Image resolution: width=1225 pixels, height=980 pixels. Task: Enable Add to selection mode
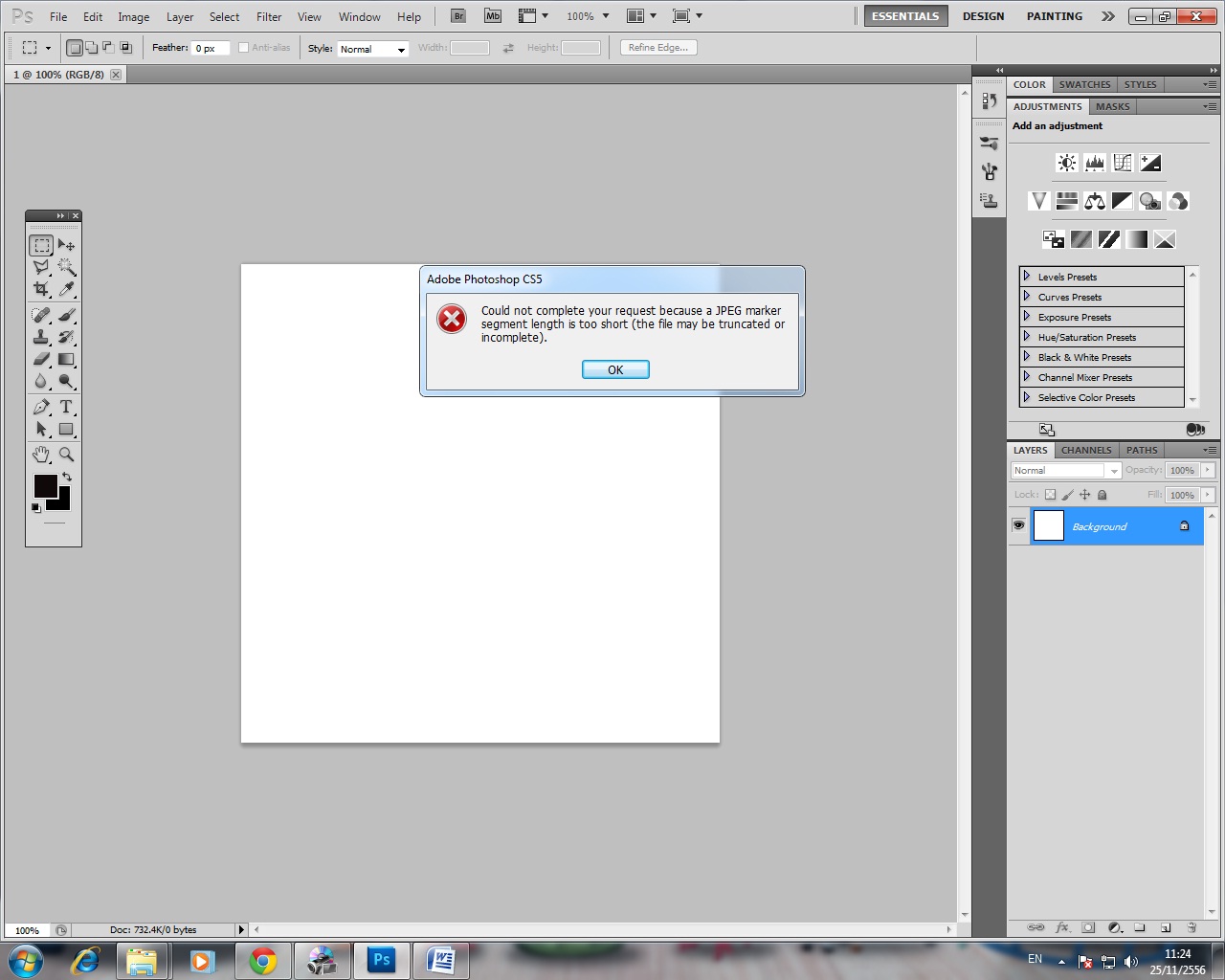click(x=91, y=47)
